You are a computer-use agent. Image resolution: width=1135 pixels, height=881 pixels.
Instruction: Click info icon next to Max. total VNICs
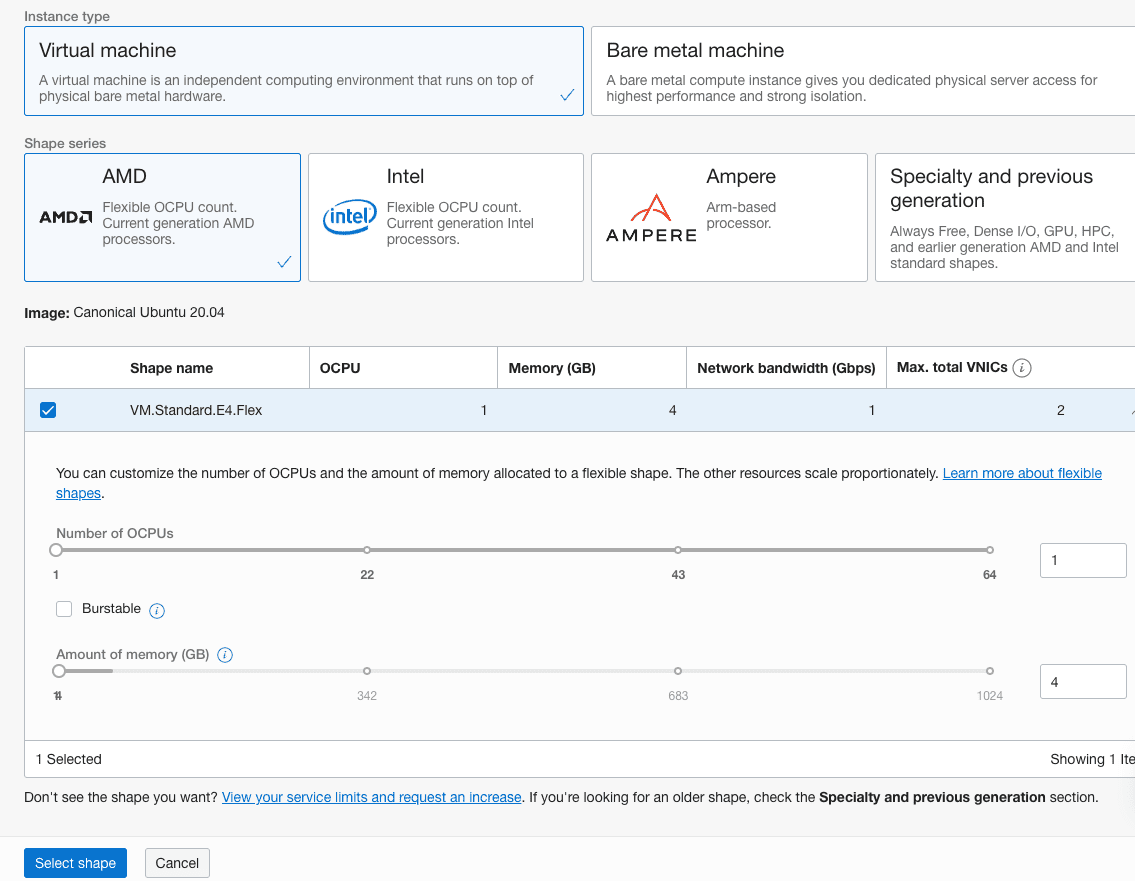pyautogui.click(x=1022, y=368)
